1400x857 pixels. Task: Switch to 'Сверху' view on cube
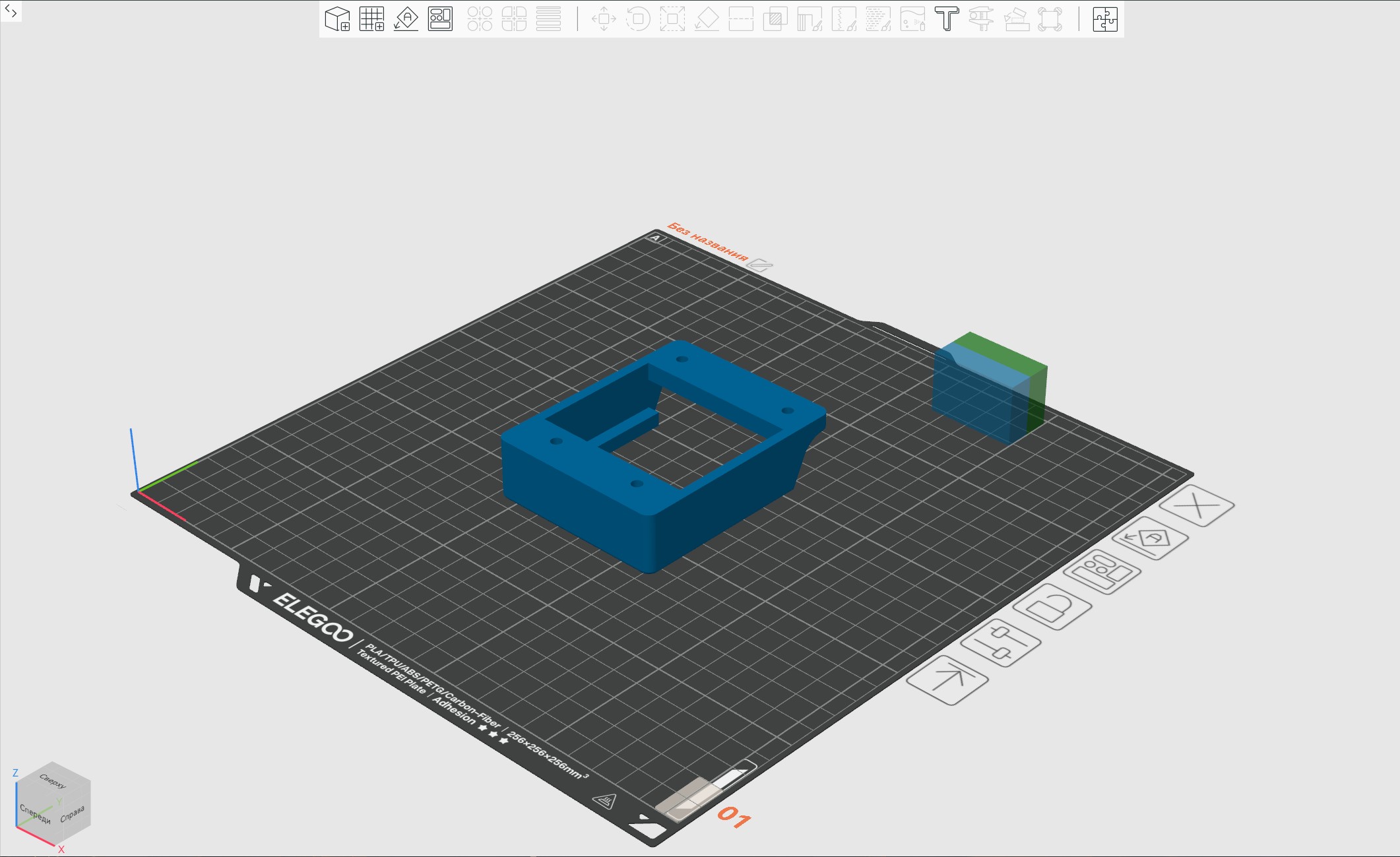click(53, 780)
